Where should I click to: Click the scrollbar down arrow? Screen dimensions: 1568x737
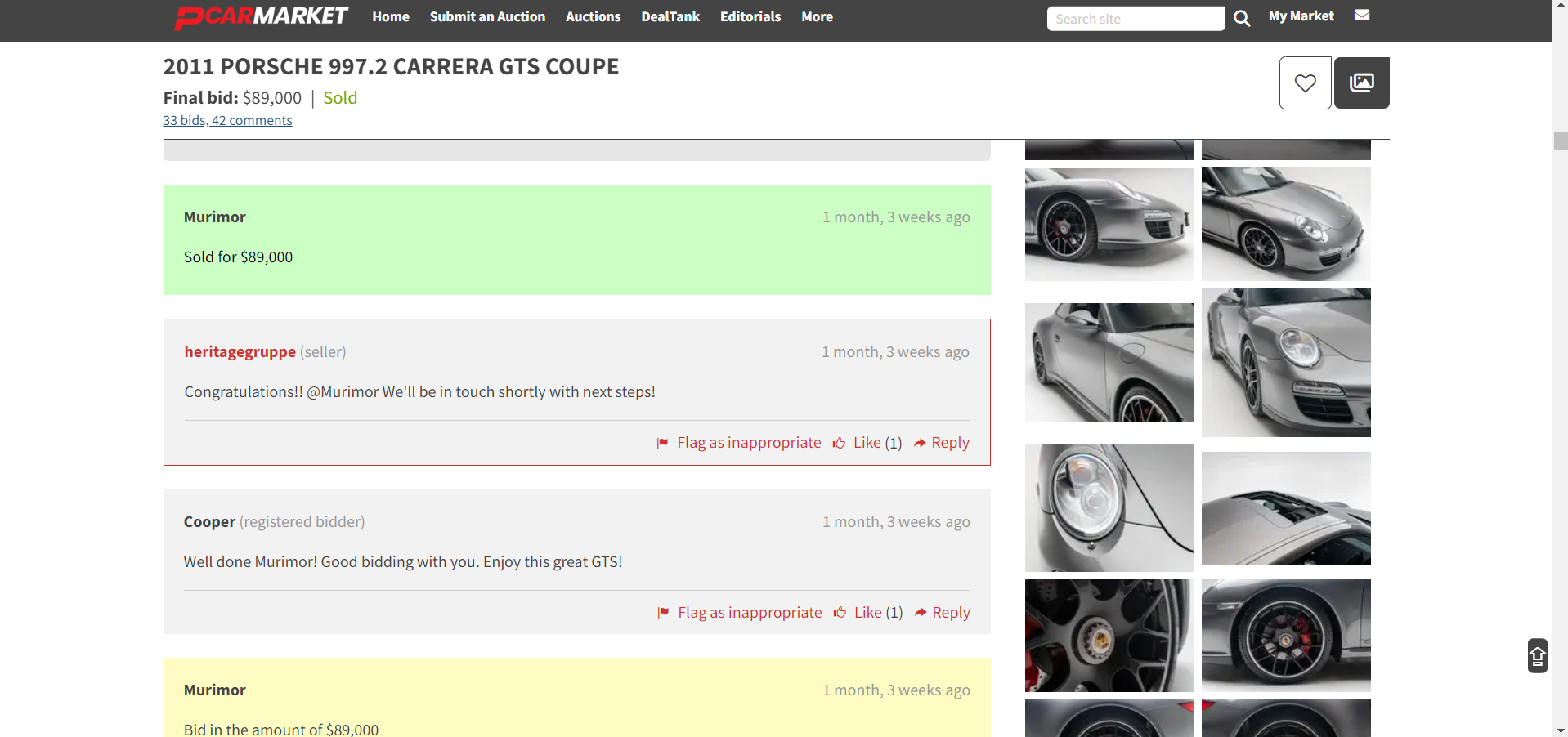(1560, 730)
